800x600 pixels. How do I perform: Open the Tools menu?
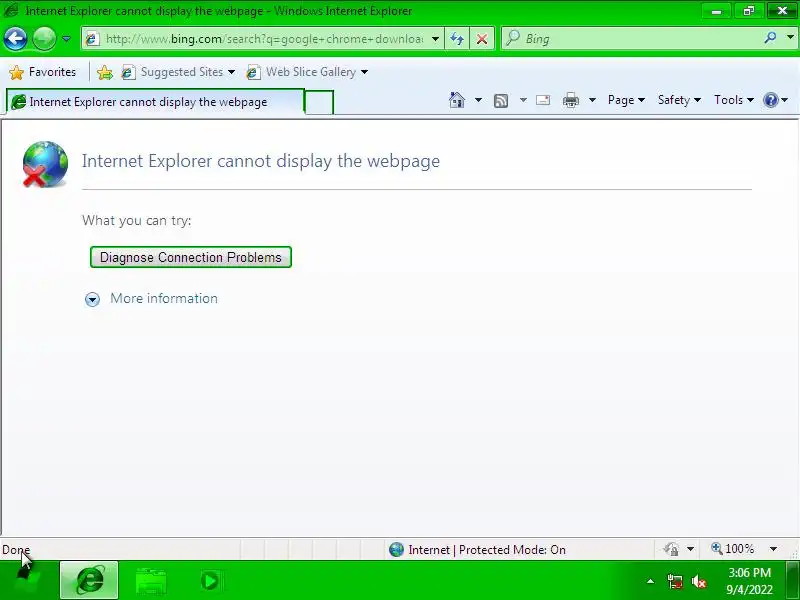tap(734, 100)
